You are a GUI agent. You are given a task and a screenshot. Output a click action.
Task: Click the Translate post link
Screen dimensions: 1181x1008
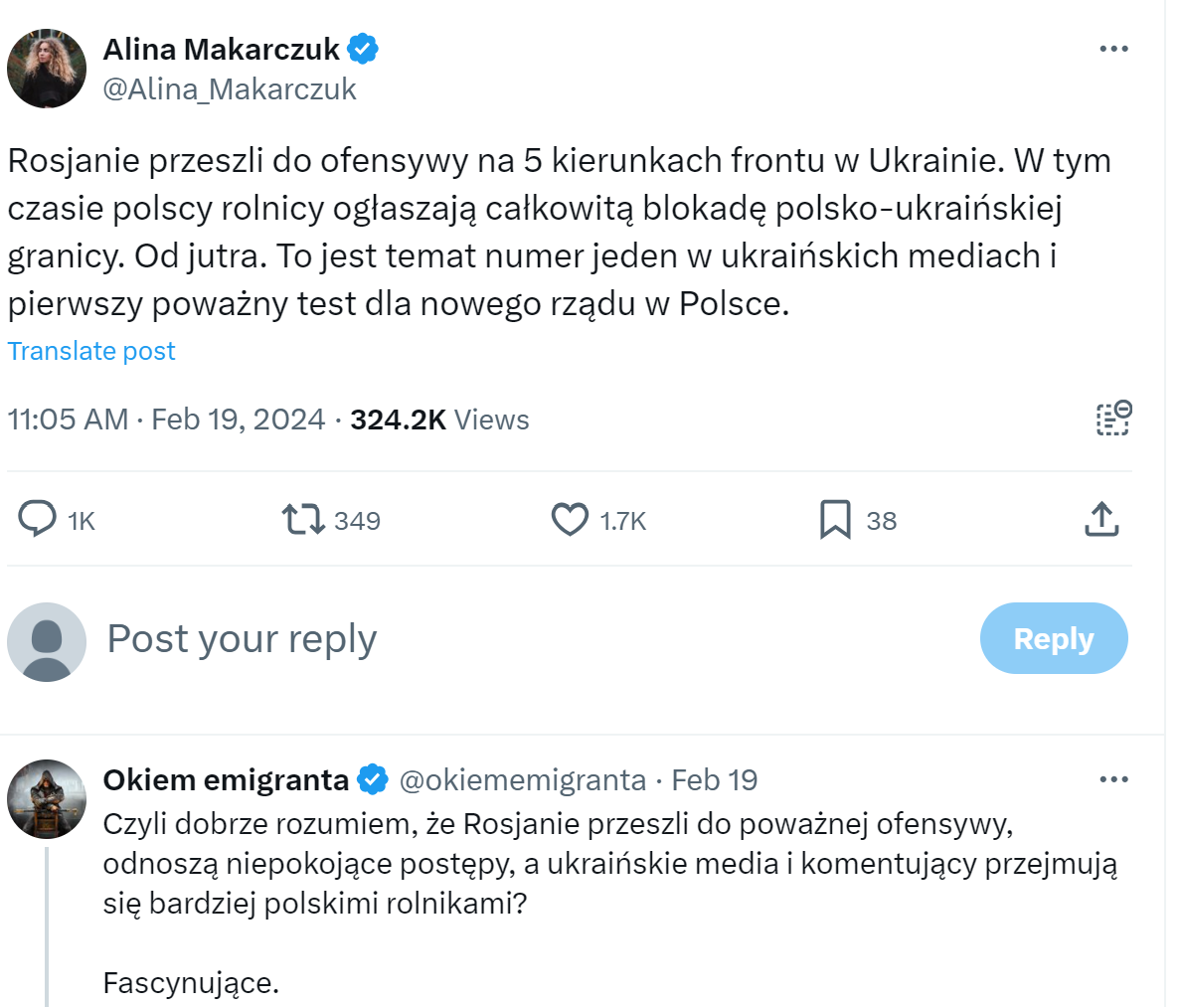coord(91,351)
